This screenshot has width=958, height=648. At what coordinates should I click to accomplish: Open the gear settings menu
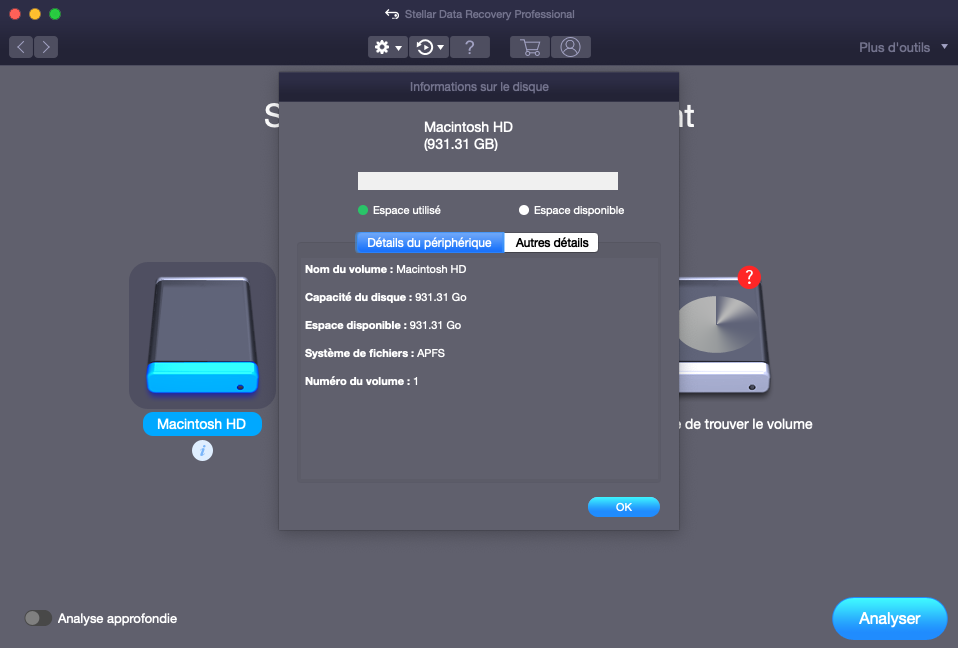[387, 47]
